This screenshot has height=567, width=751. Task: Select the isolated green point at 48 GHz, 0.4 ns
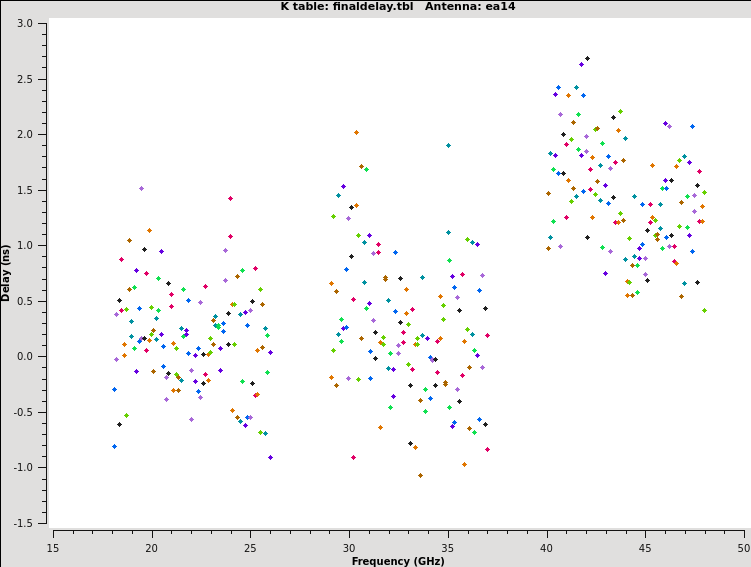coord(704,311)
